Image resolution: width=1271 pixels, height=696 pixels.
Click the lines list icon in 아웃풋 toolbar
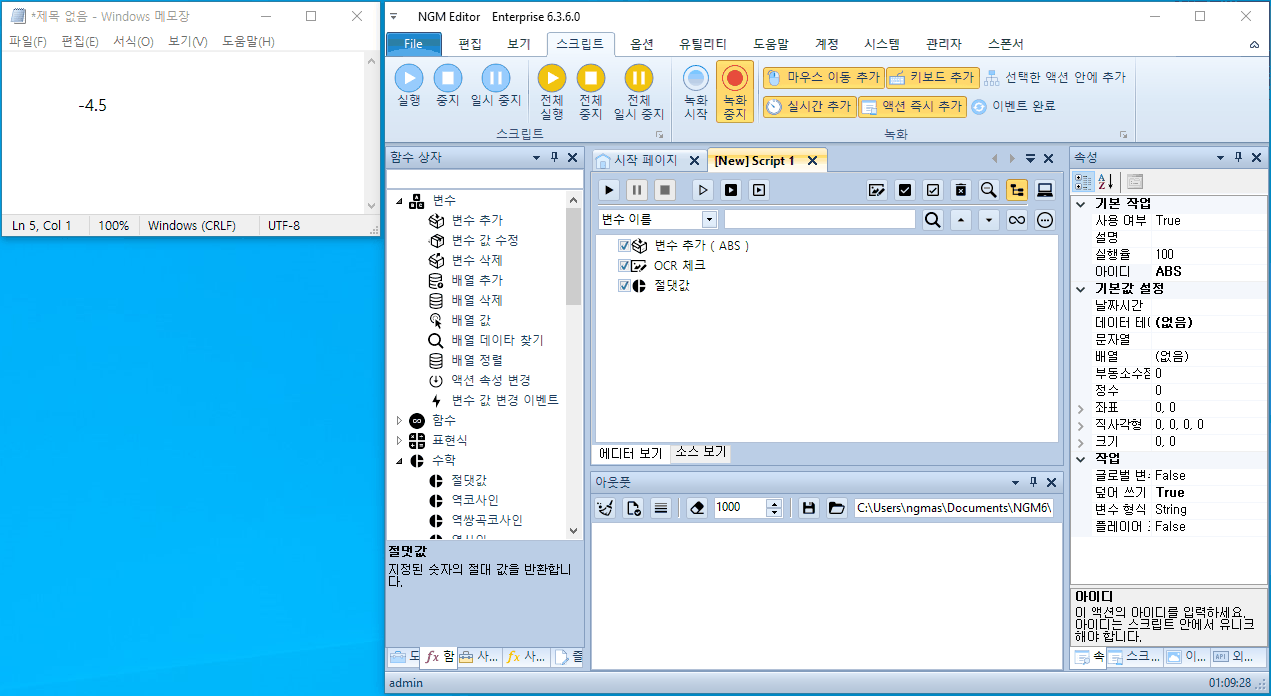pyautogui.click(x=660, y=508)
